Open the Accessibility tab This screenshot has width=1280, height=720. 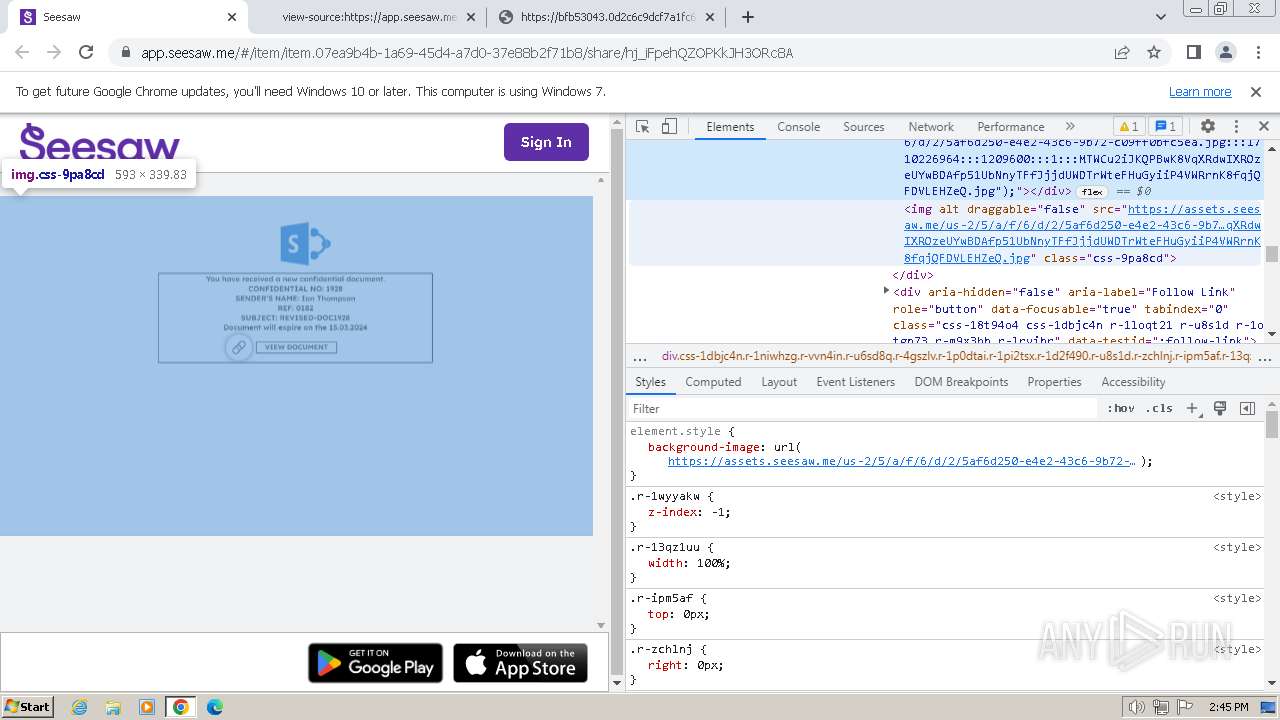[x=1133, y=382]
